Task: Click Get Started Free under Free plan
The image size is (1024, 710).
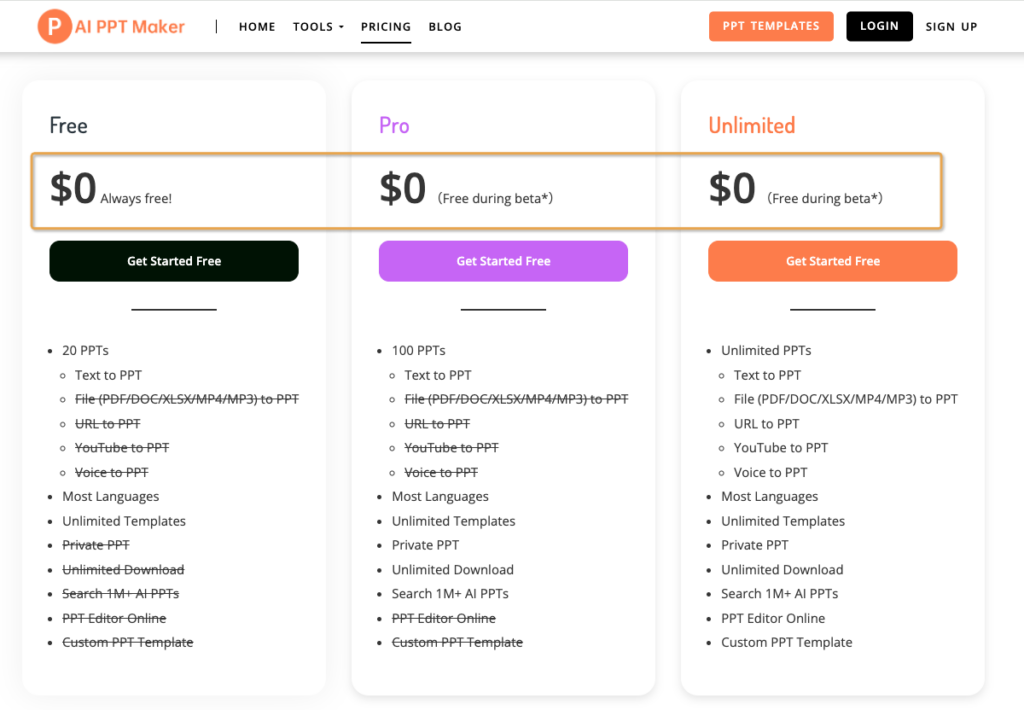Action: [174, 261]
